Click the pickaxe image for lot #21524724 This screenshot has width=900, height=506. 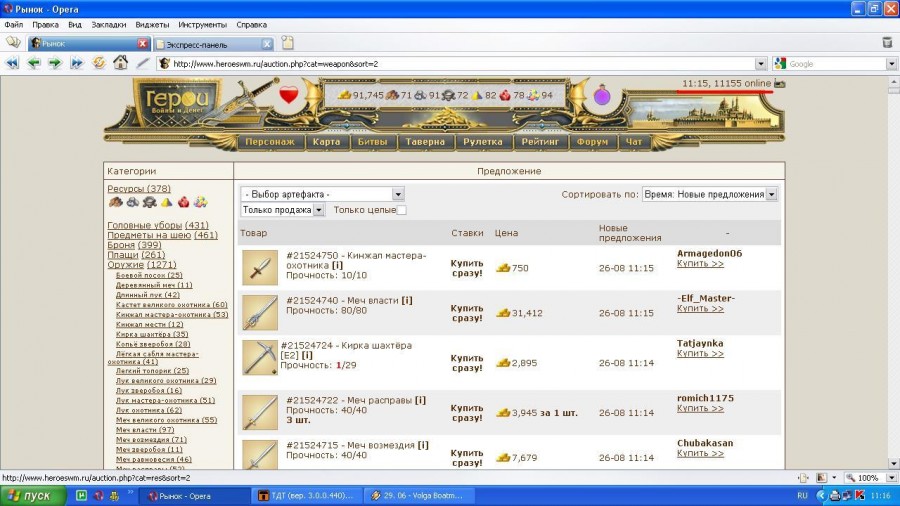[260, 358]
